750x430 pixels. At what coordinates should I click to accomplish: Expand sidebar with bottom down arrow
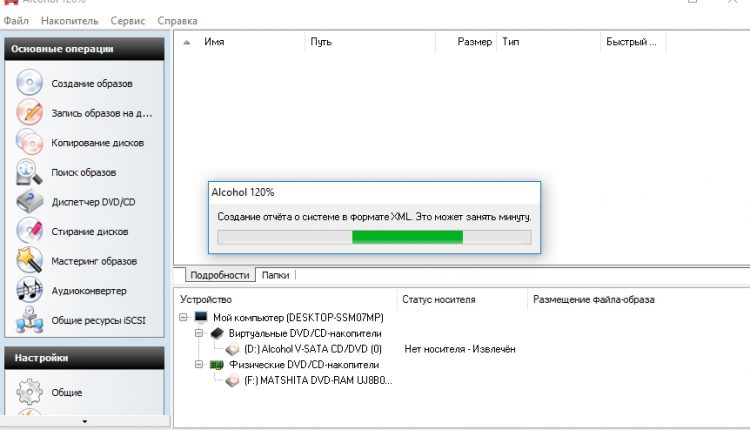85,421
